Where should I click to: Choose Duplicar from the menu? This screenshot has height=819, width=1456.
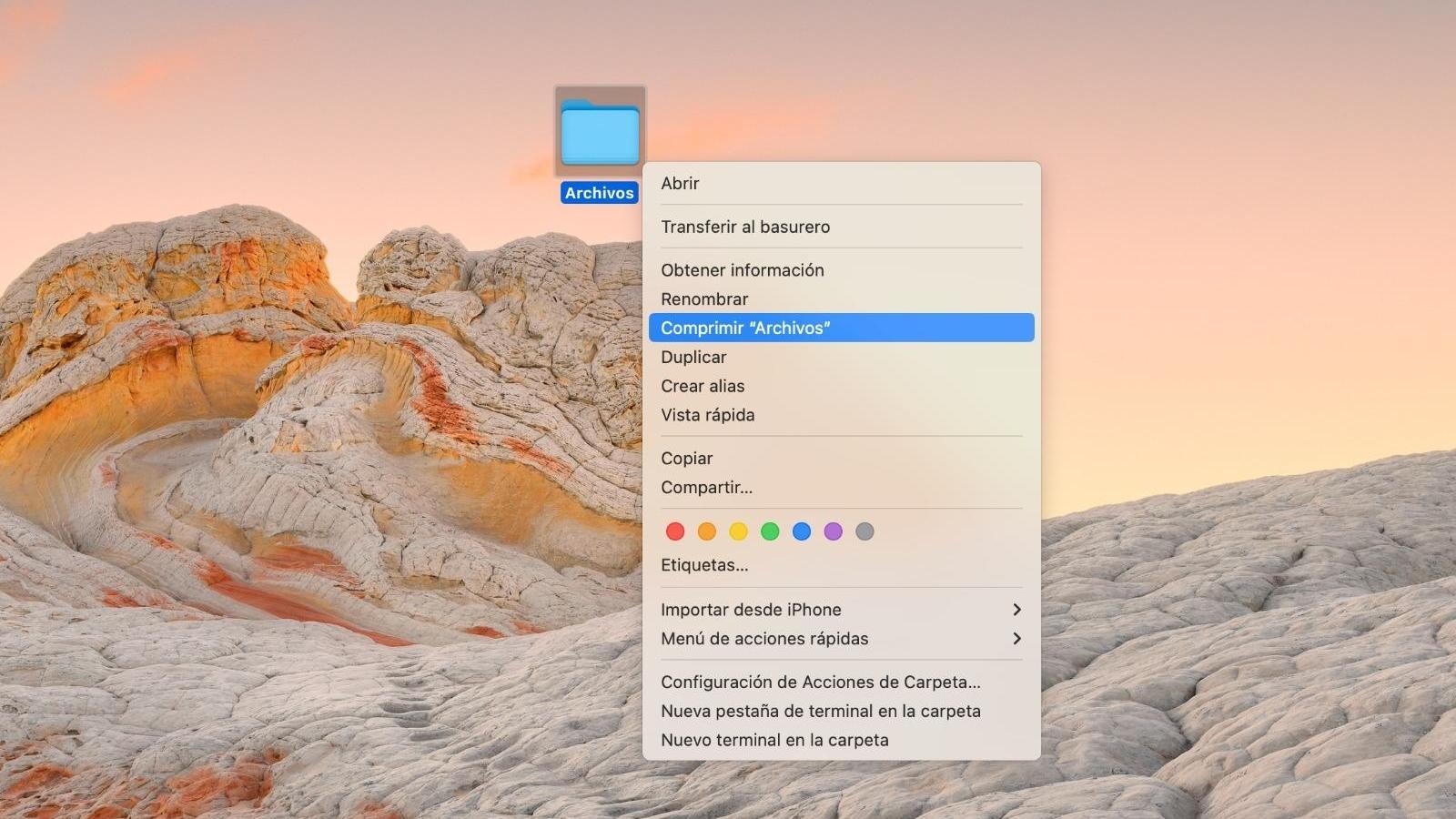click(x=693, y=357)
